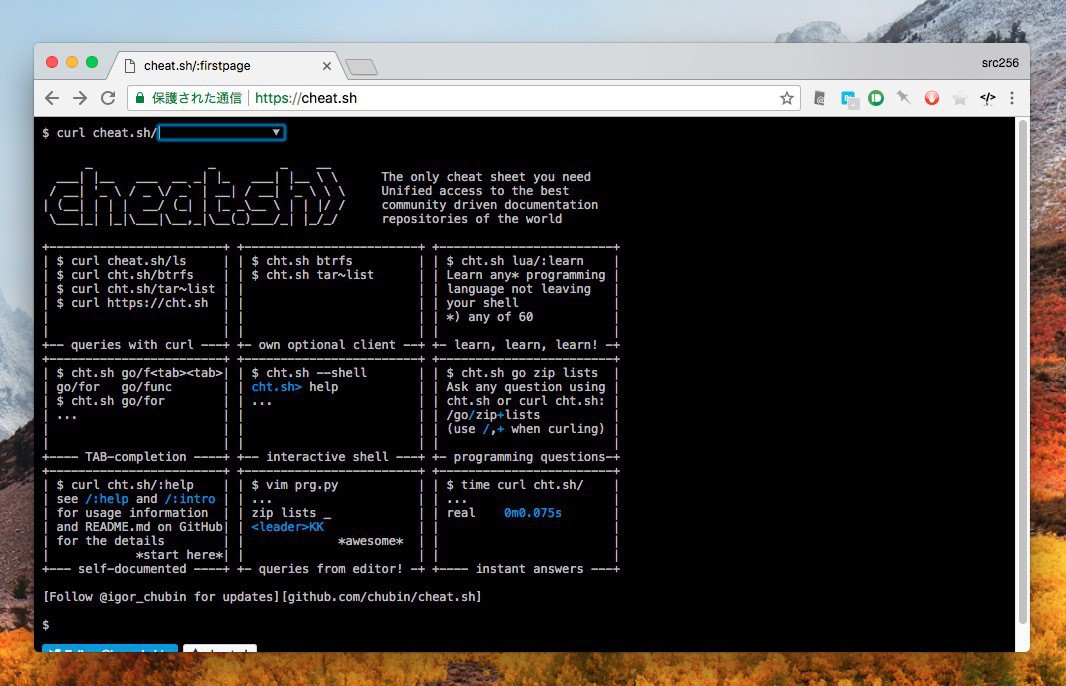The height and width of the screenshot is (686, 1066).
Task: Click the "$ cht.sh lua/:learn" line
Action: coord(515,261)
